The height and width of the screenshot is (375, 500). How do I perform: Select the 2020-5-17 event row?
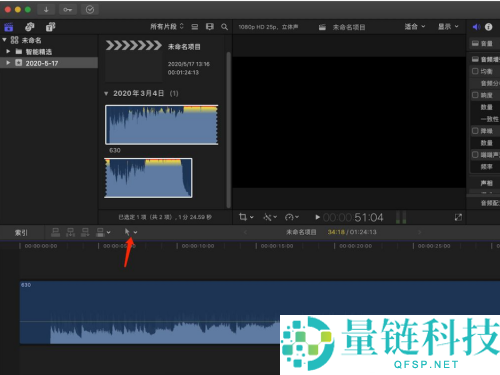tap(49, 63)
